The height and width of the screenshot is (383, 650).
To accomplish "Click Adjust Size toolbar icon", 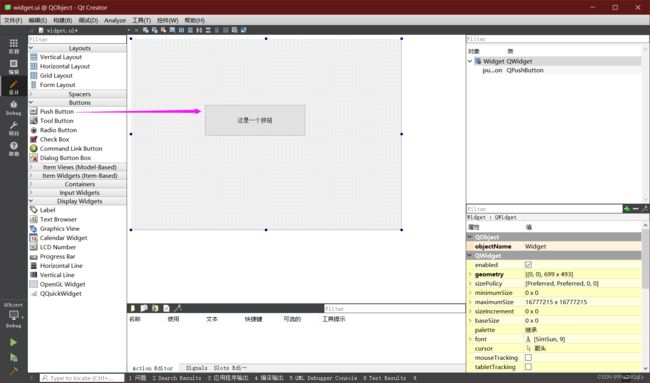I will [243, 30].
